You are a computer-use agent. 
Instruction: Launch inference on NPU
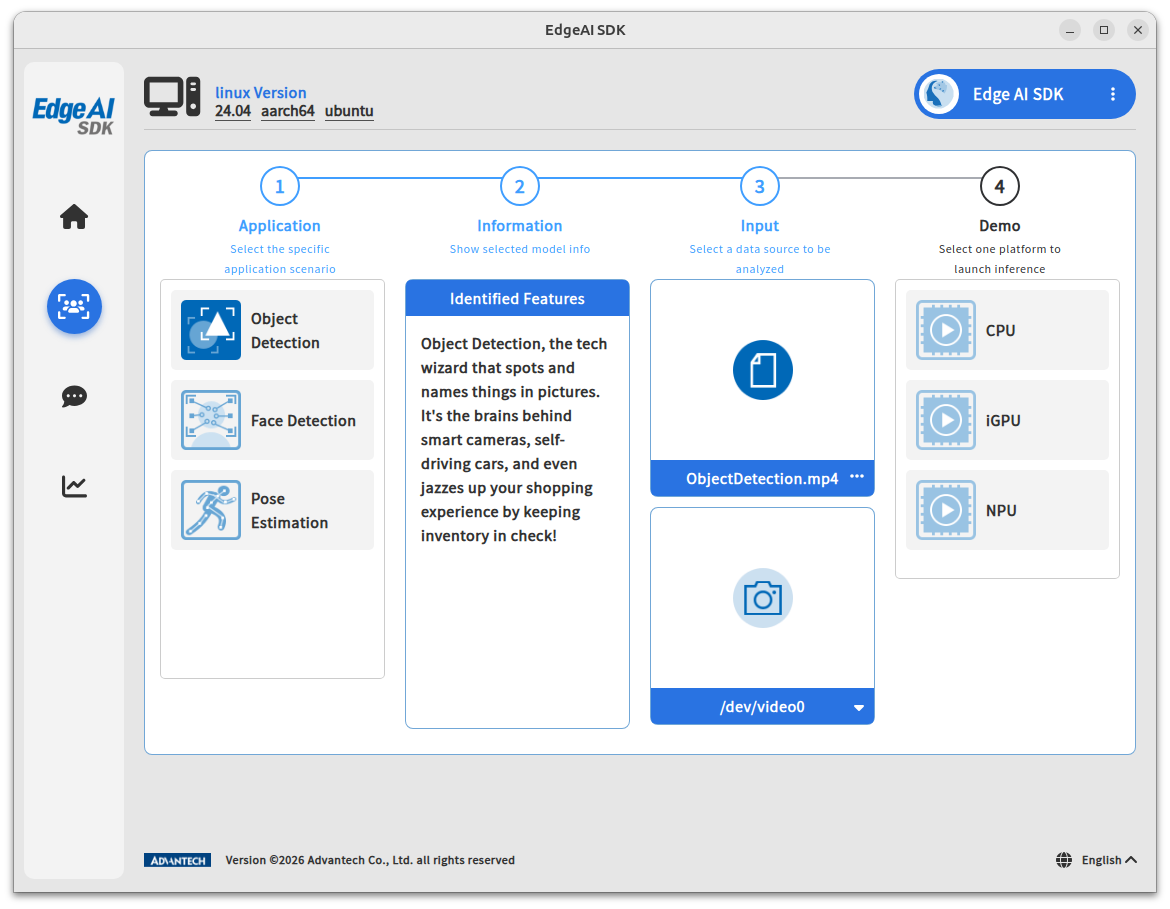pyautogui.click(x=1007, y=510)
